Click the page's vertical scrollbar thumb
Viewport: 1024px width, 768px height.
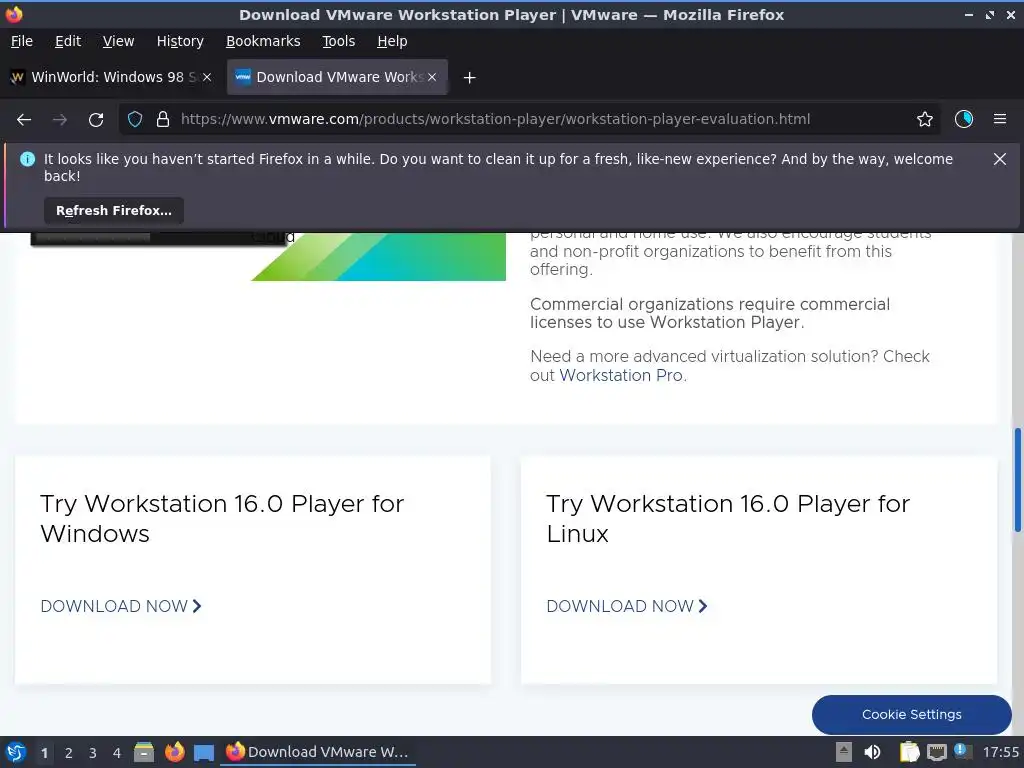click(1017, 480)
